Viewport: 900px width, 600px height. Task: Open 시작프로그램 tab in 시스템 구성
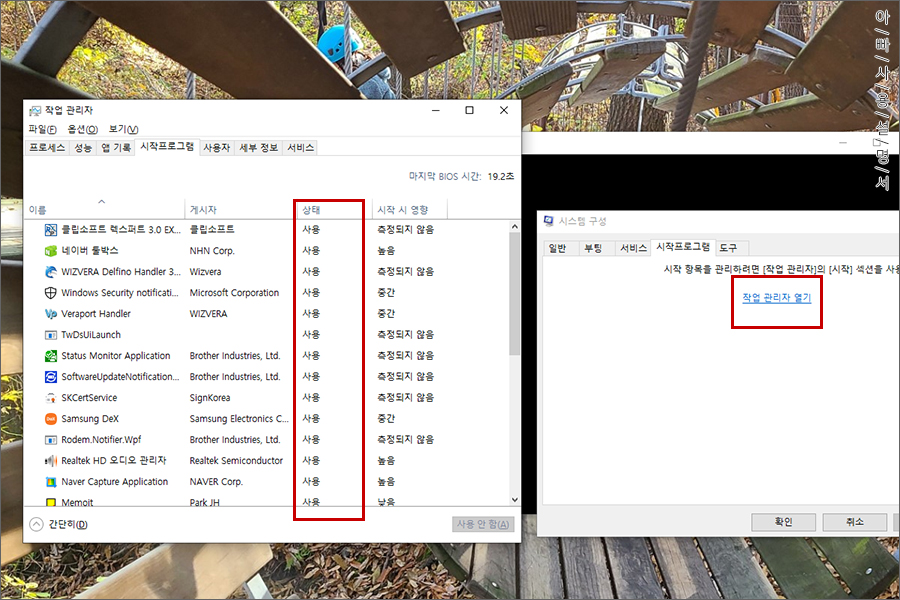coord(683,247)
